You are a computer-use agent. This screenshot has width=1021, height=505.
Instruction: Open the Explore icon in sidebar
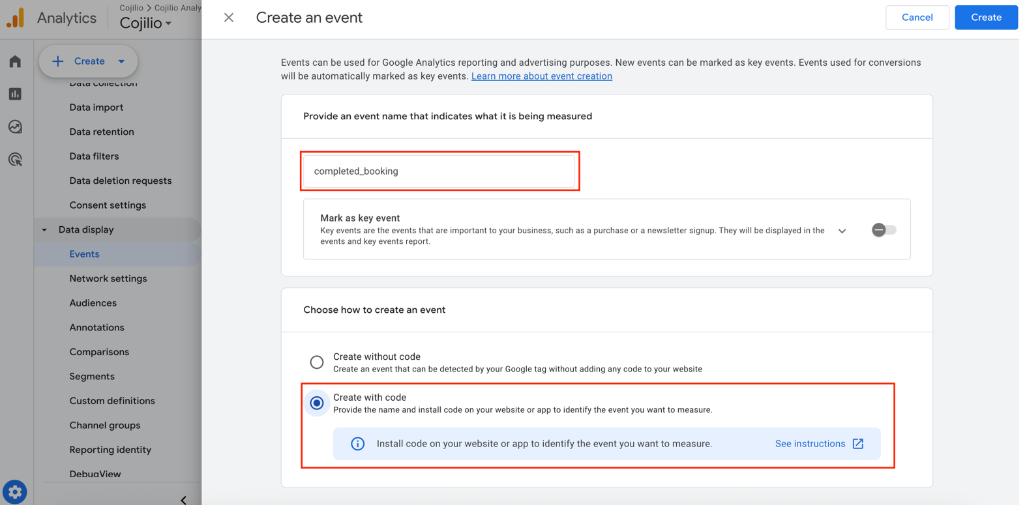pos(15,126)
